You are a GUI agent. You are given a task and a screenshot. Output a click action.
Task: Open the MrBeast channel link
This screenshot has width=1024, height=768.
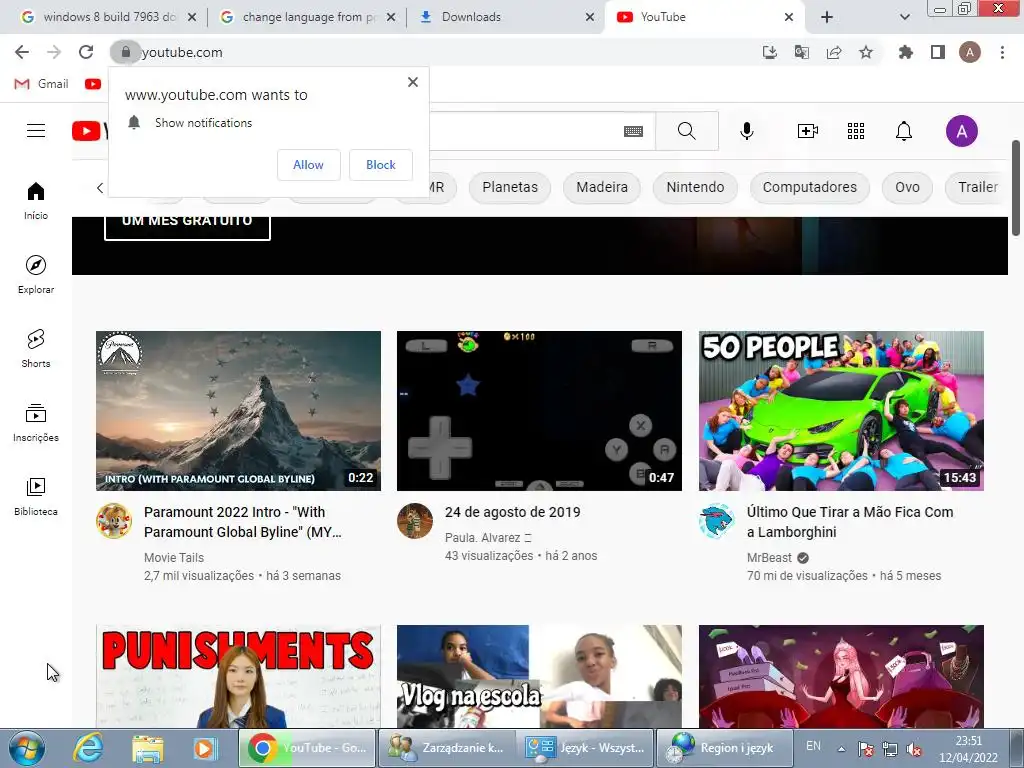[769, 558]
